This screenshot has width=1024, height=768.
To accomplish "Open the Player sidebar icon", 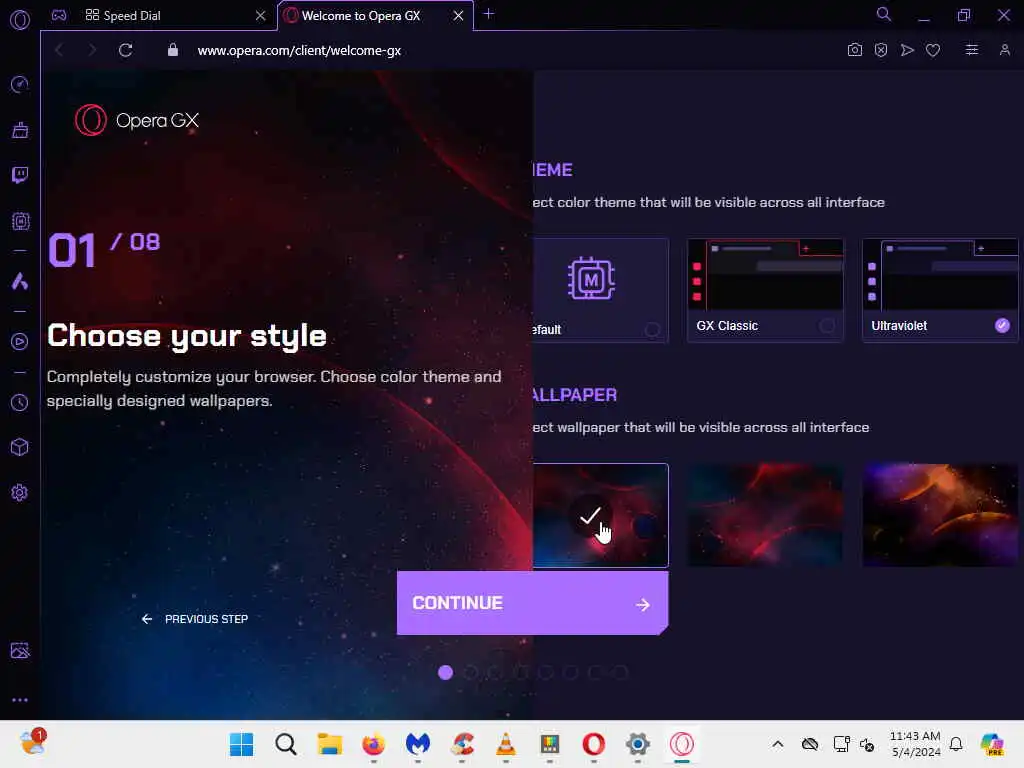I will (x=20, y=342).
